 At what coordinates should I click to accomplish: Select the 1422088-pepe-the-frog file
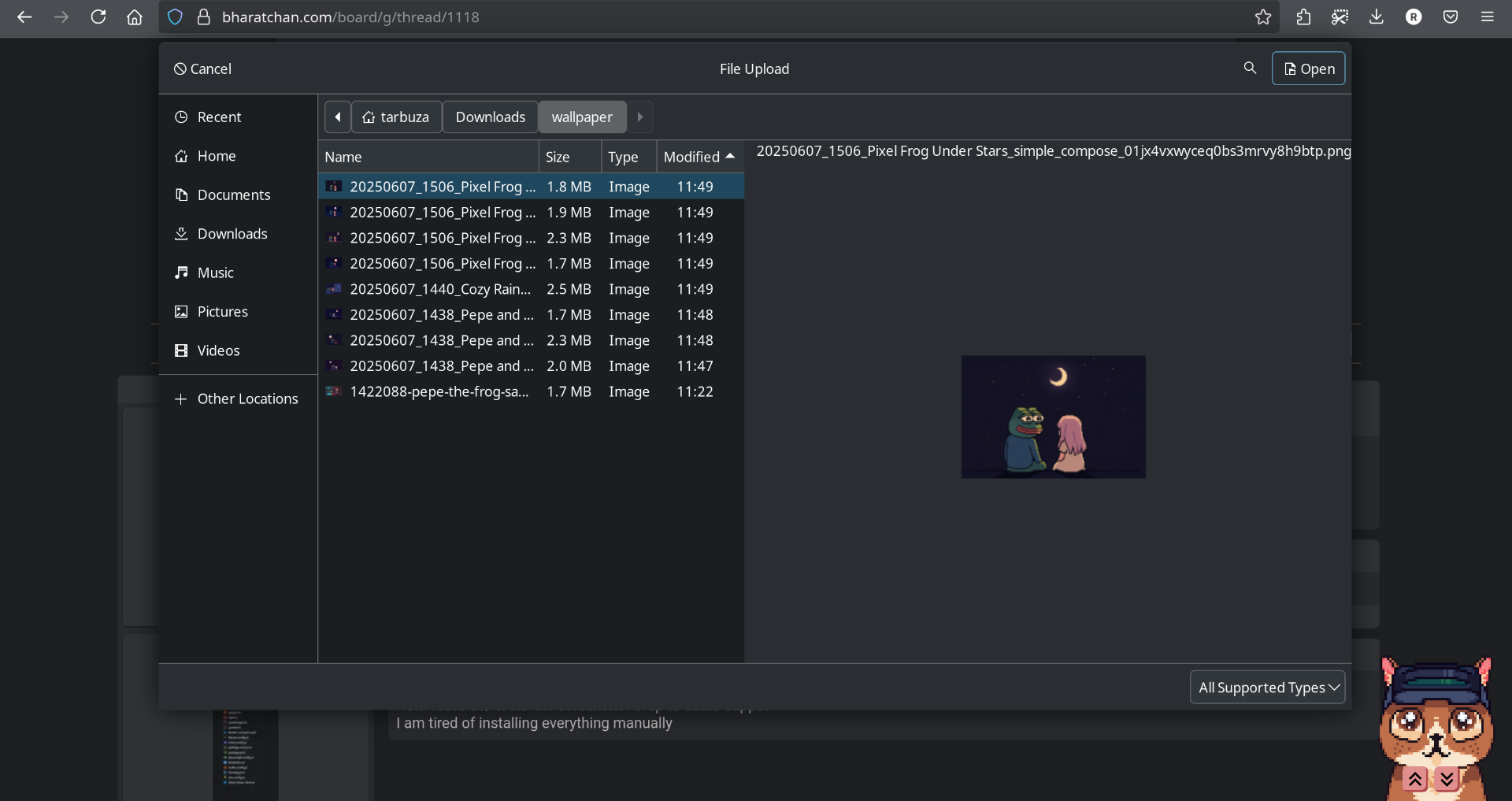[x=439, y=392]
